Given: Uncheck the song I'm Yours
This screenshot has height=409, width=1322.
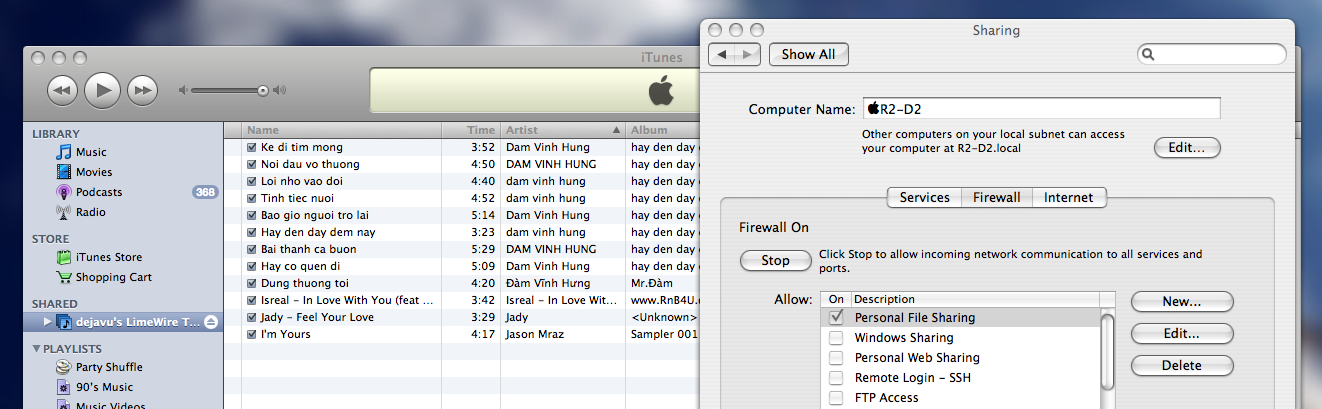Looking at the screenshot, I should coord(252,334).
